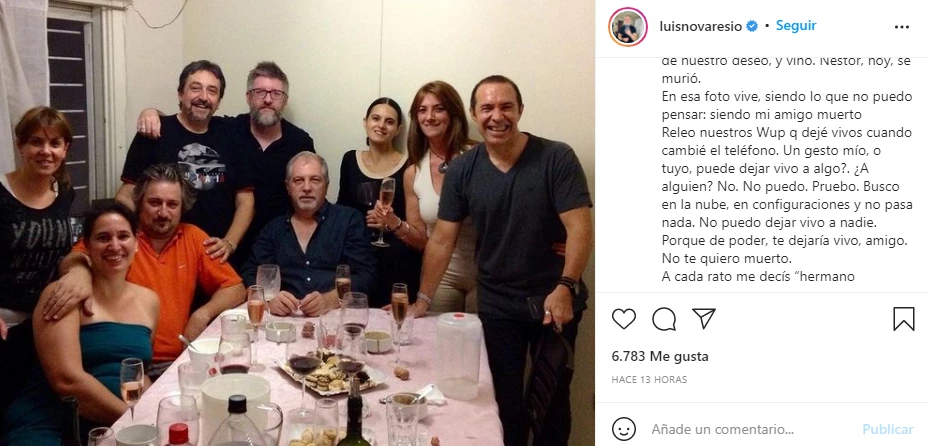Click the luisnovaresio profile avatar
This screenshot has height=446, width=929.
(627, 27)
